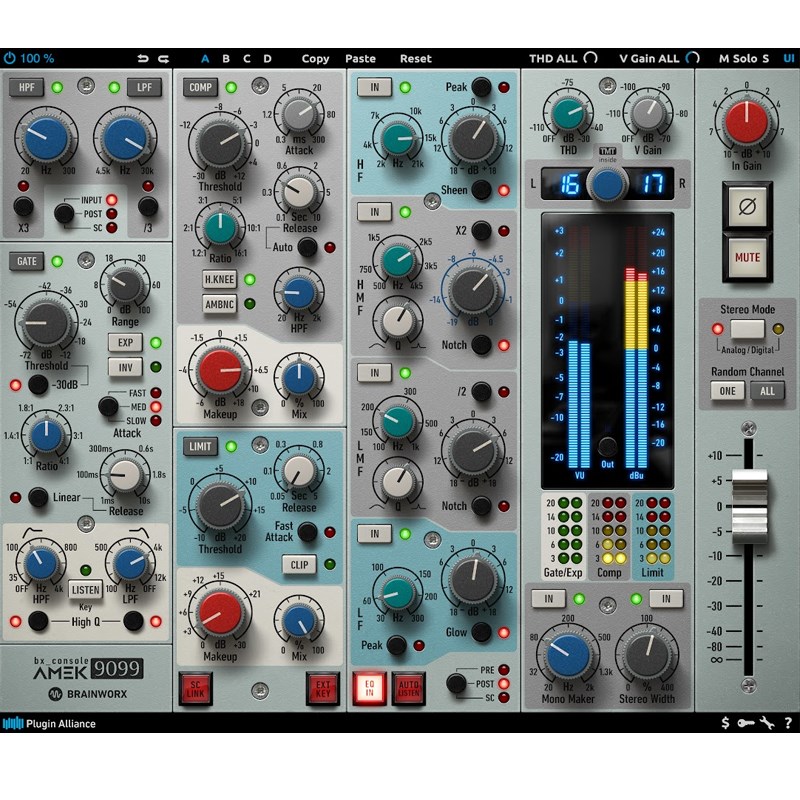The image size is (800, 800).
Task: Click the compressor red Makeup knob
Action: pos(220,369)
